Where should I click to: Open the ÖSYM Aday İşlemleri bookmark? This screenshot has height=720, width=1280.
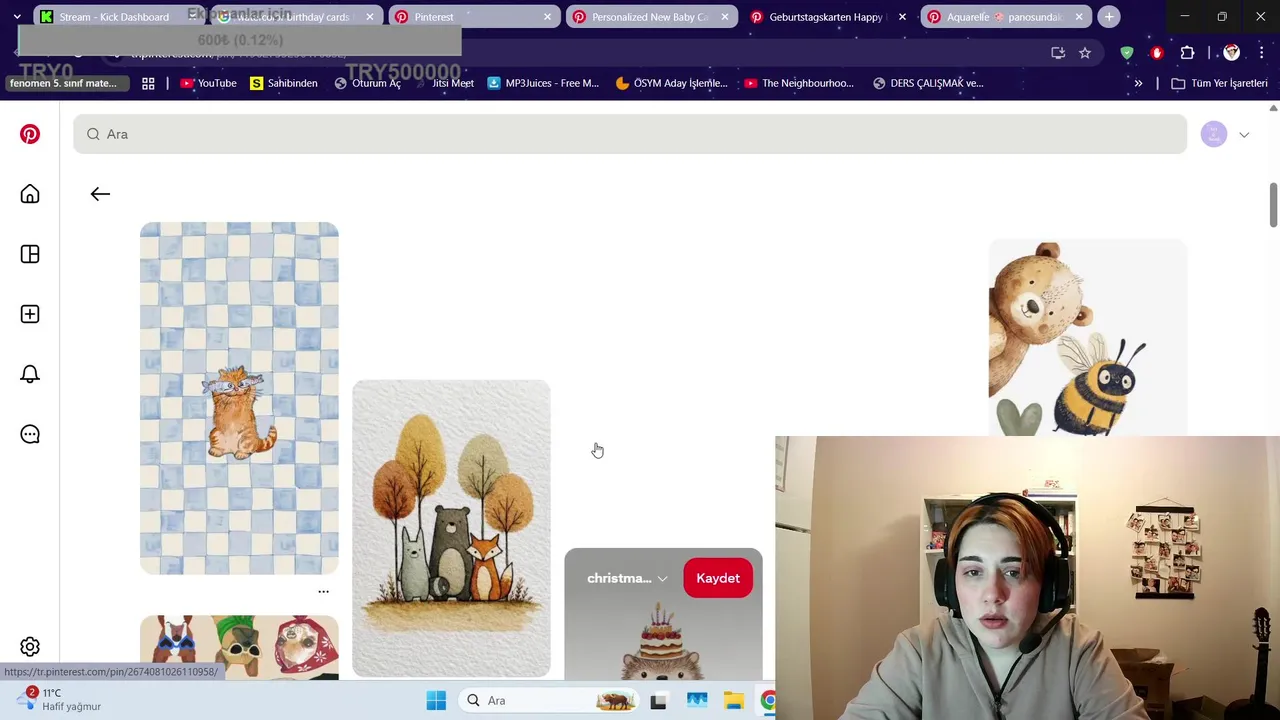[672, 83]
